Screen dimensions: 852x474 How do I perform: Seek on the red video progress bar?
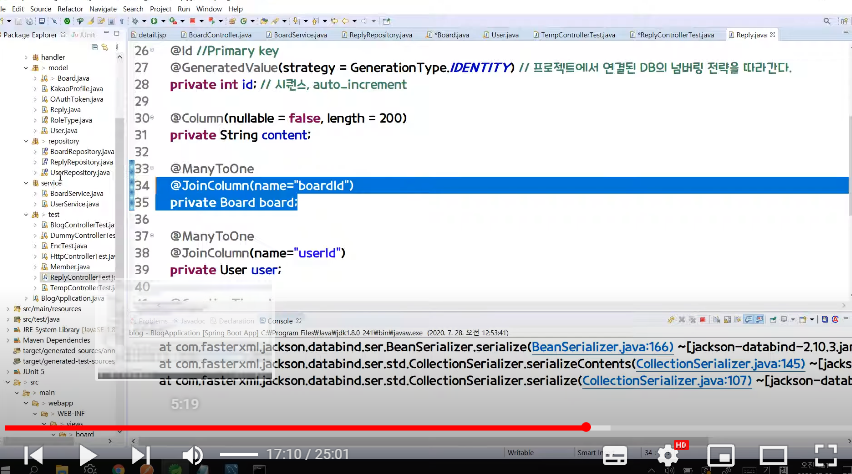308,428
